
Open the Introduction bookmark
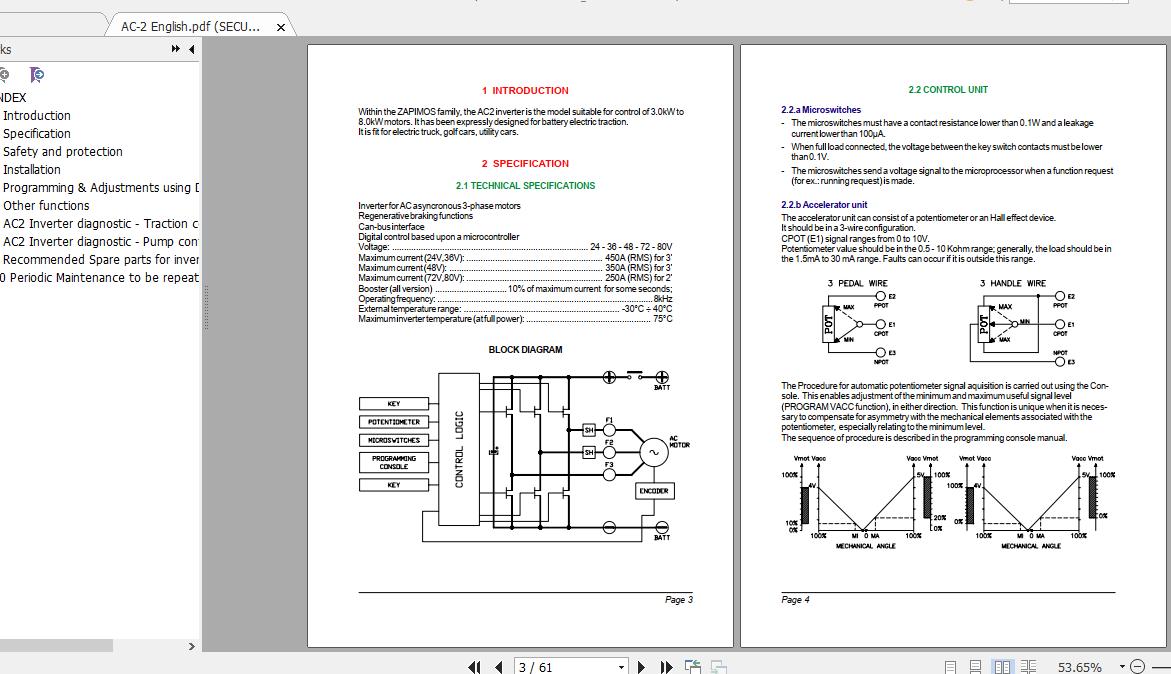coord(37,115)
